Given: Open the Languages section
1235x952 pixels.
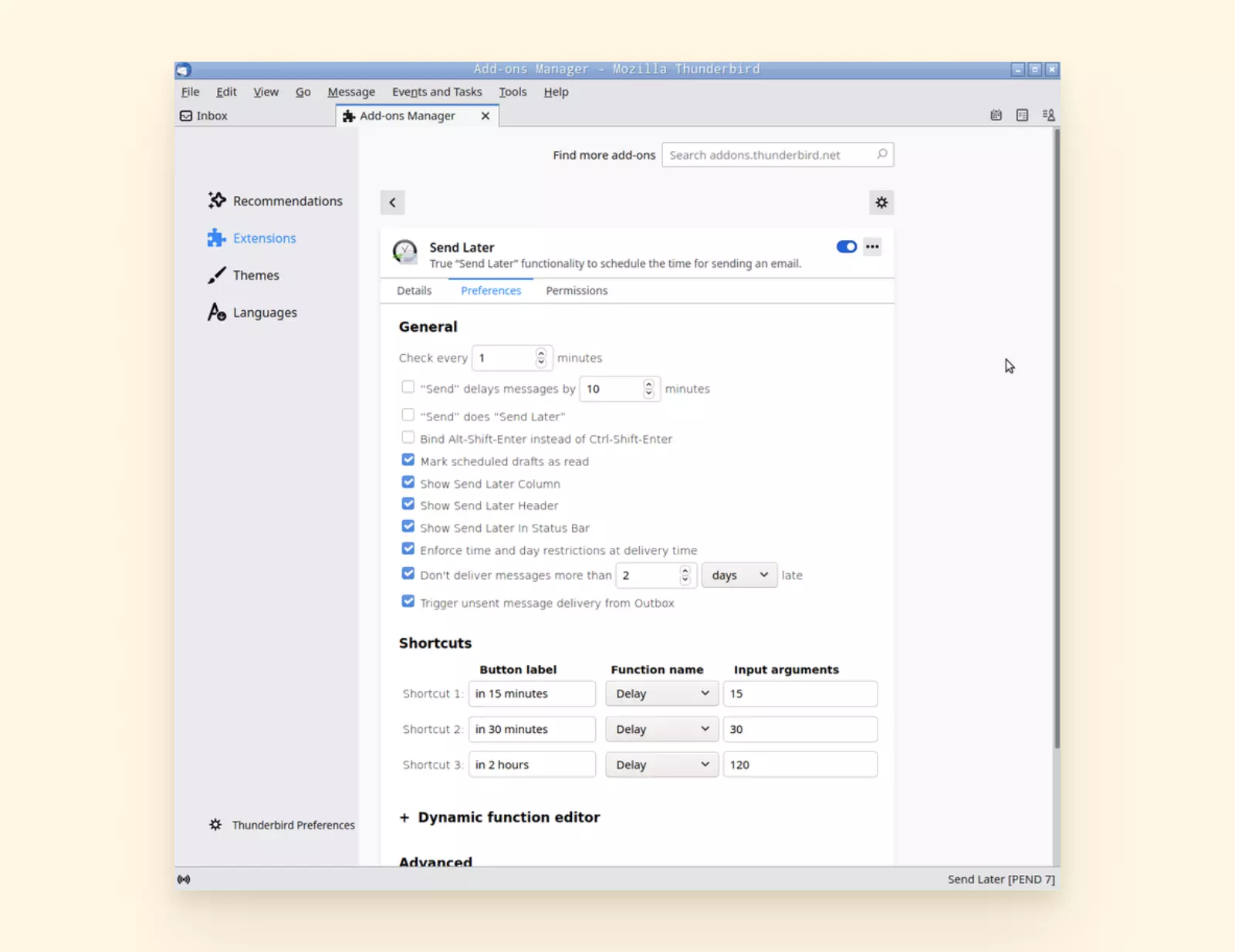Looking at the screenshot, I should coord(252,312).
